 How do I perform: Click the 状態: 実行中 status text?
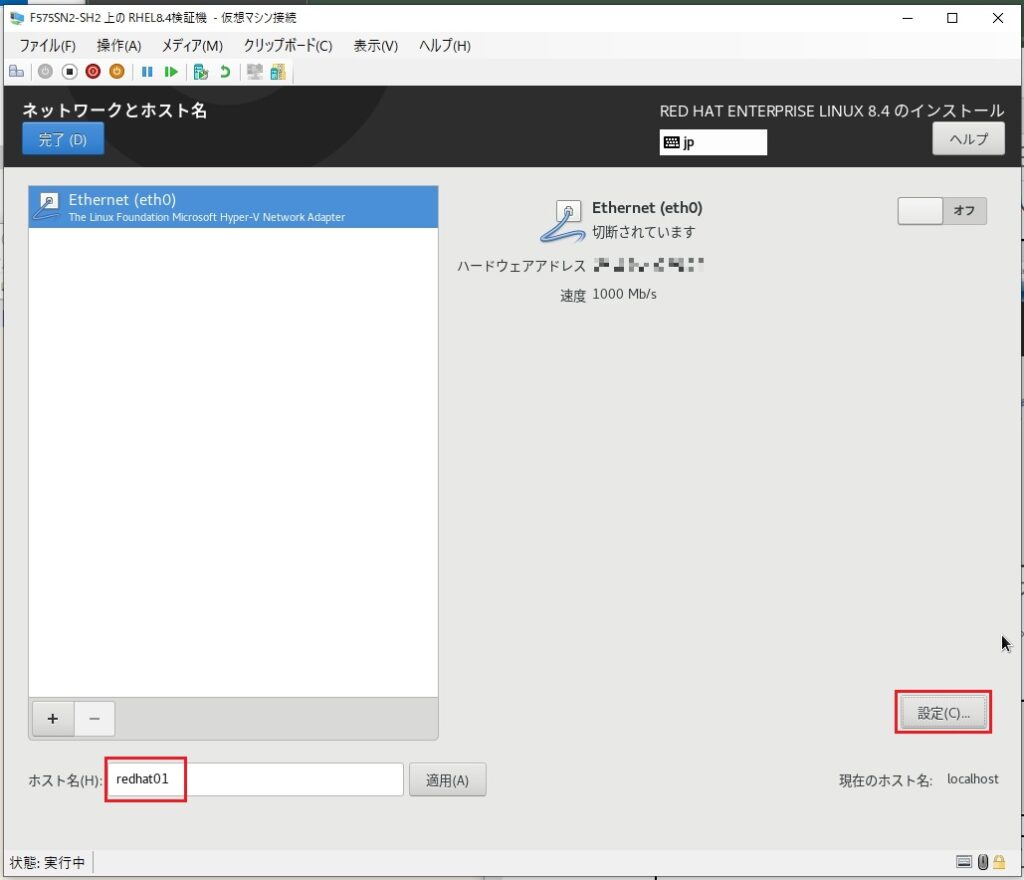point(47,862)
